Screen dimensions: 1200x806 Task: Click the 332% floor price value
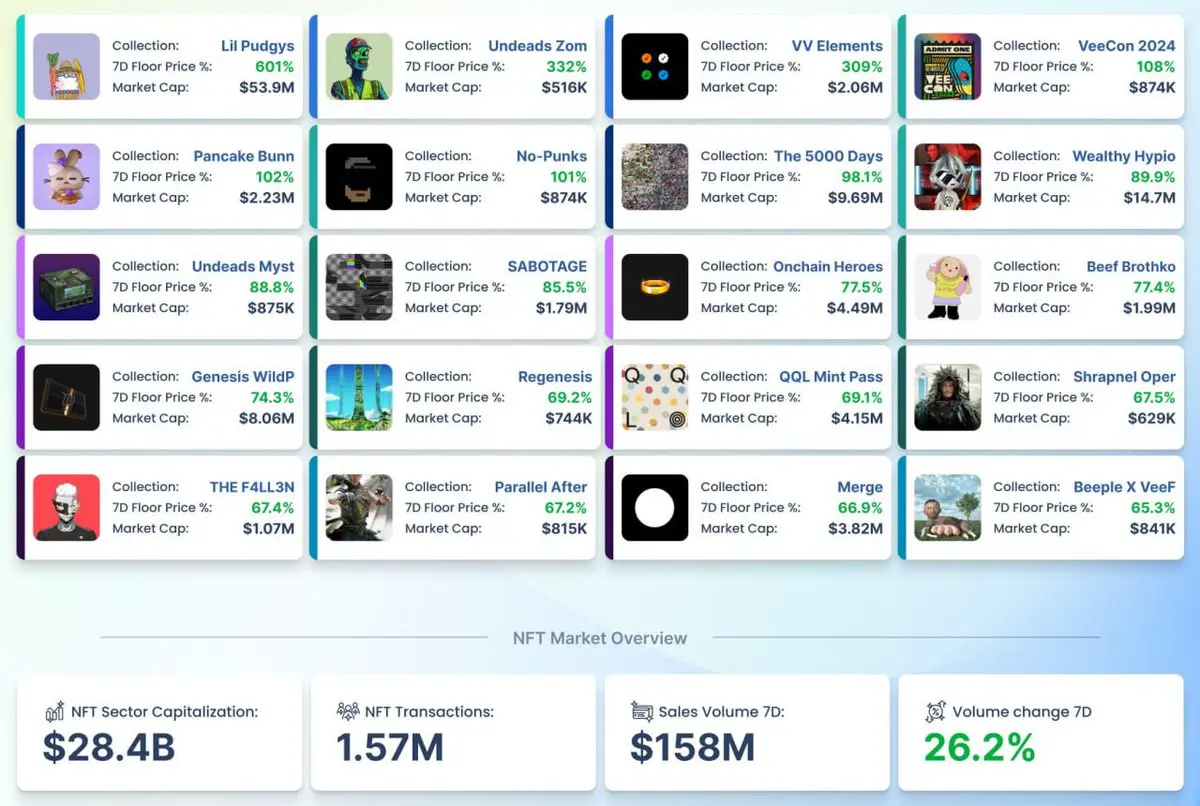pyautogui.click(x=566, y=67)
